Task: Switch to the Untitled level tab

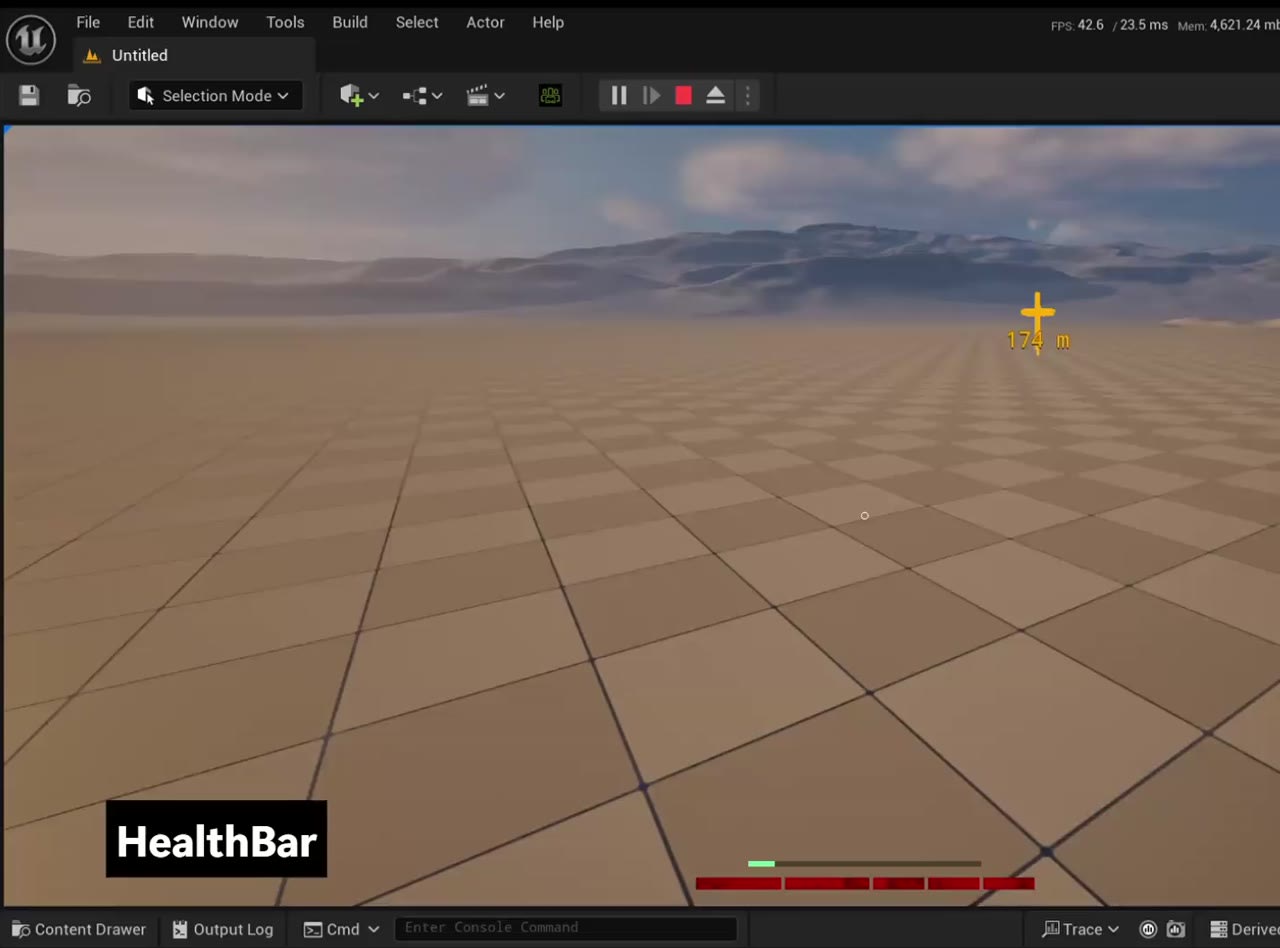Action: (195, 55)
